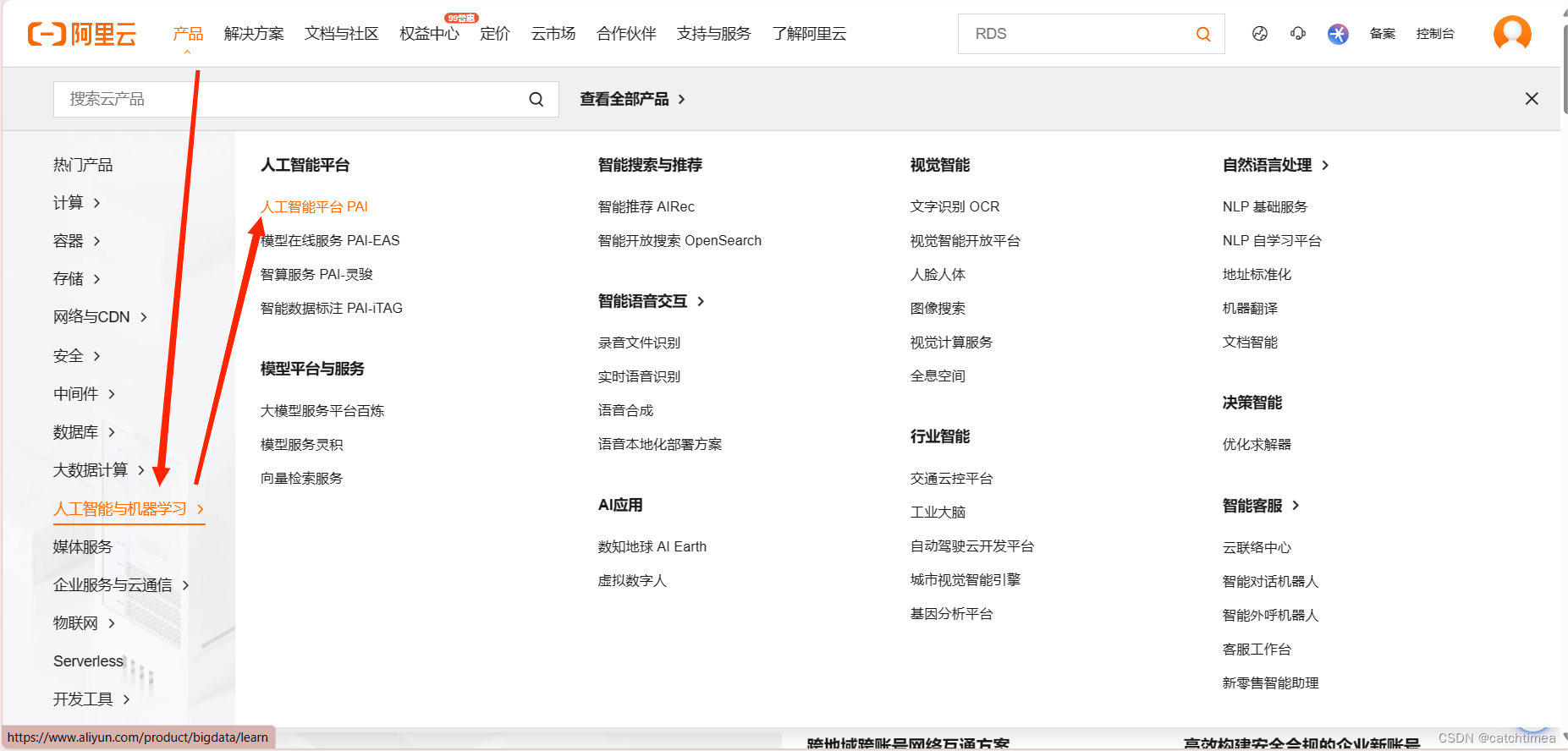This screenshot has width=1568, height=751.
Task: Open 数知地球 AI Earth
Action: [x=652, y=547]
